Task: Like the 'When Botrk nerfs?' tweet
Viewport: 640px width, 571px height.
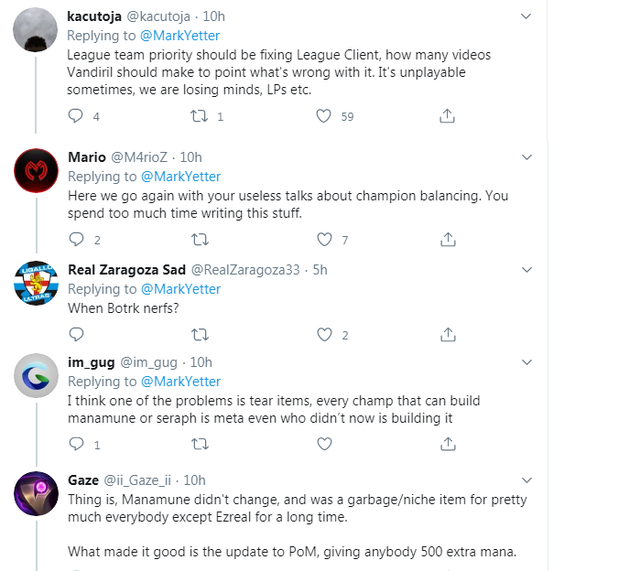Action: (323, 335)
